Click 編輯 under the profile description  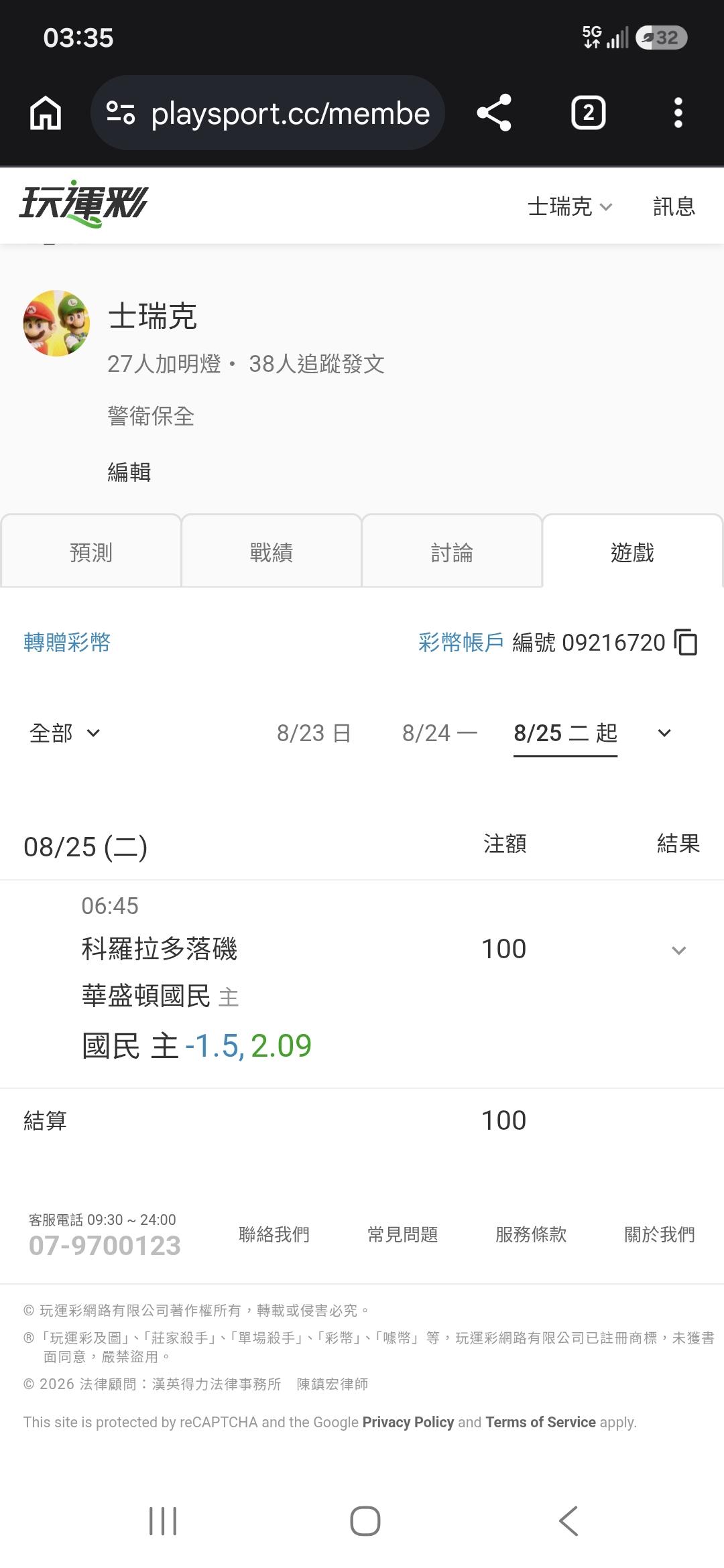(x=129, y=472)
